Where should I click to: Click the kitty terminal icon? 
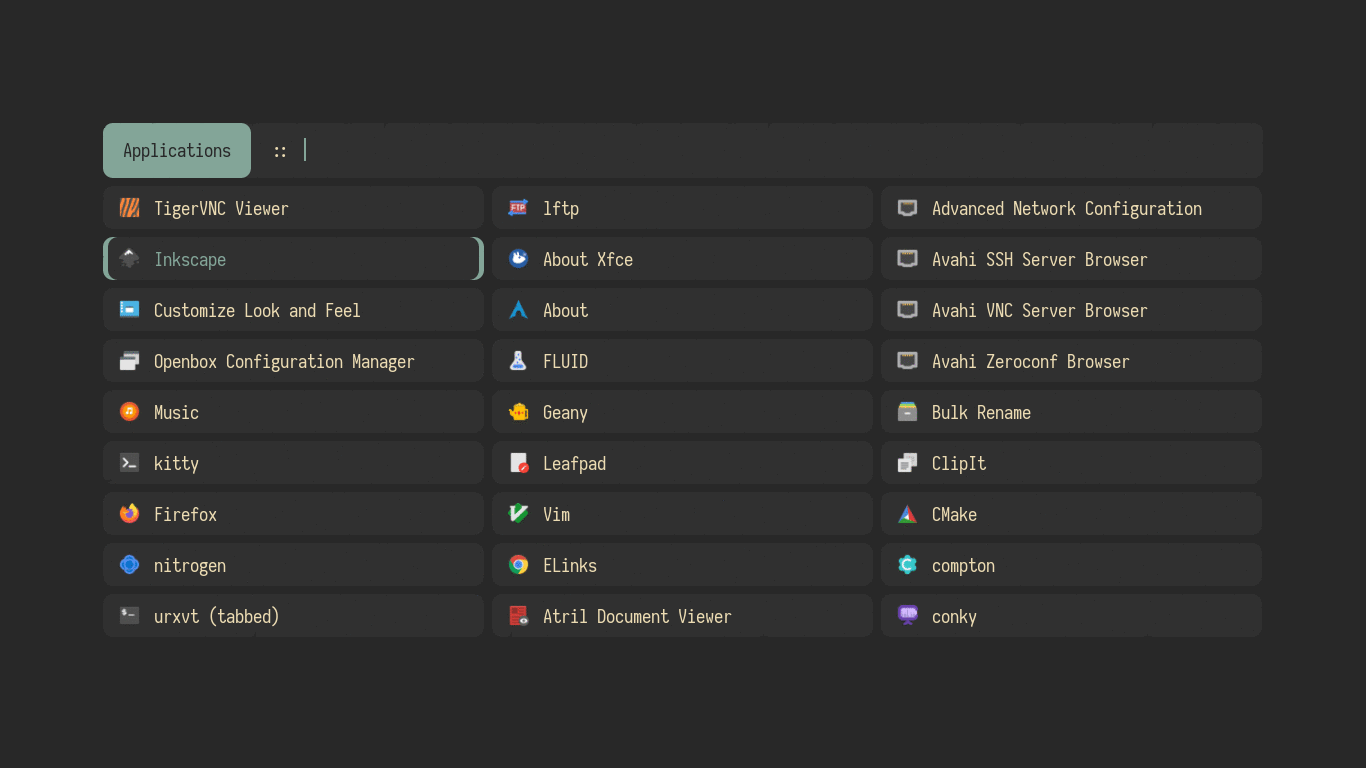(x=129, y=463)
